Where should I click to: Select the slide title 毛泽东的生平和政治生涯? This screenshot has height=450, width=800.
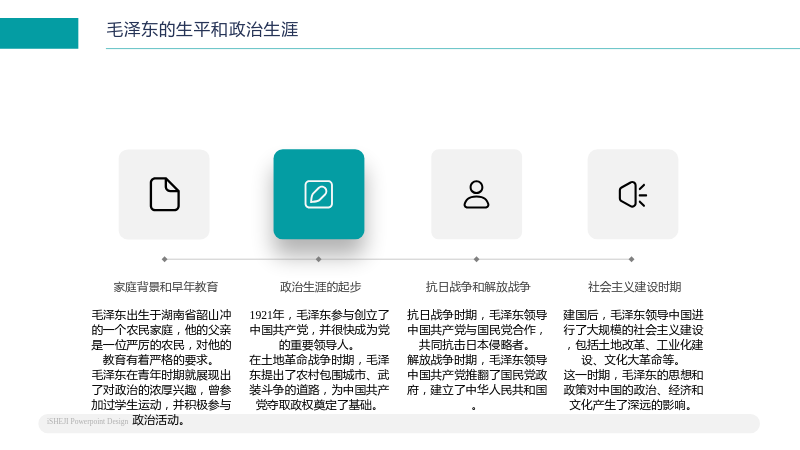point(202,30)
